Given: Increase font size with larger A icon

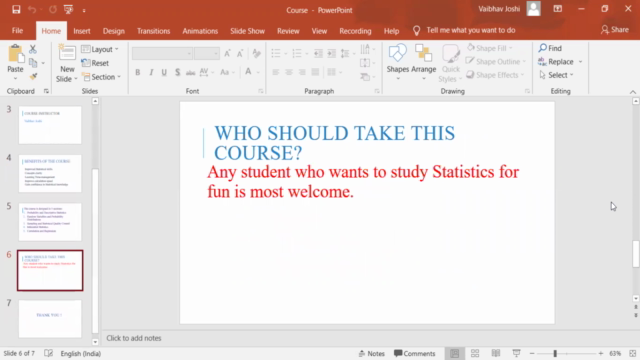Looking at the screenshot, I should [x=227, y=53].
